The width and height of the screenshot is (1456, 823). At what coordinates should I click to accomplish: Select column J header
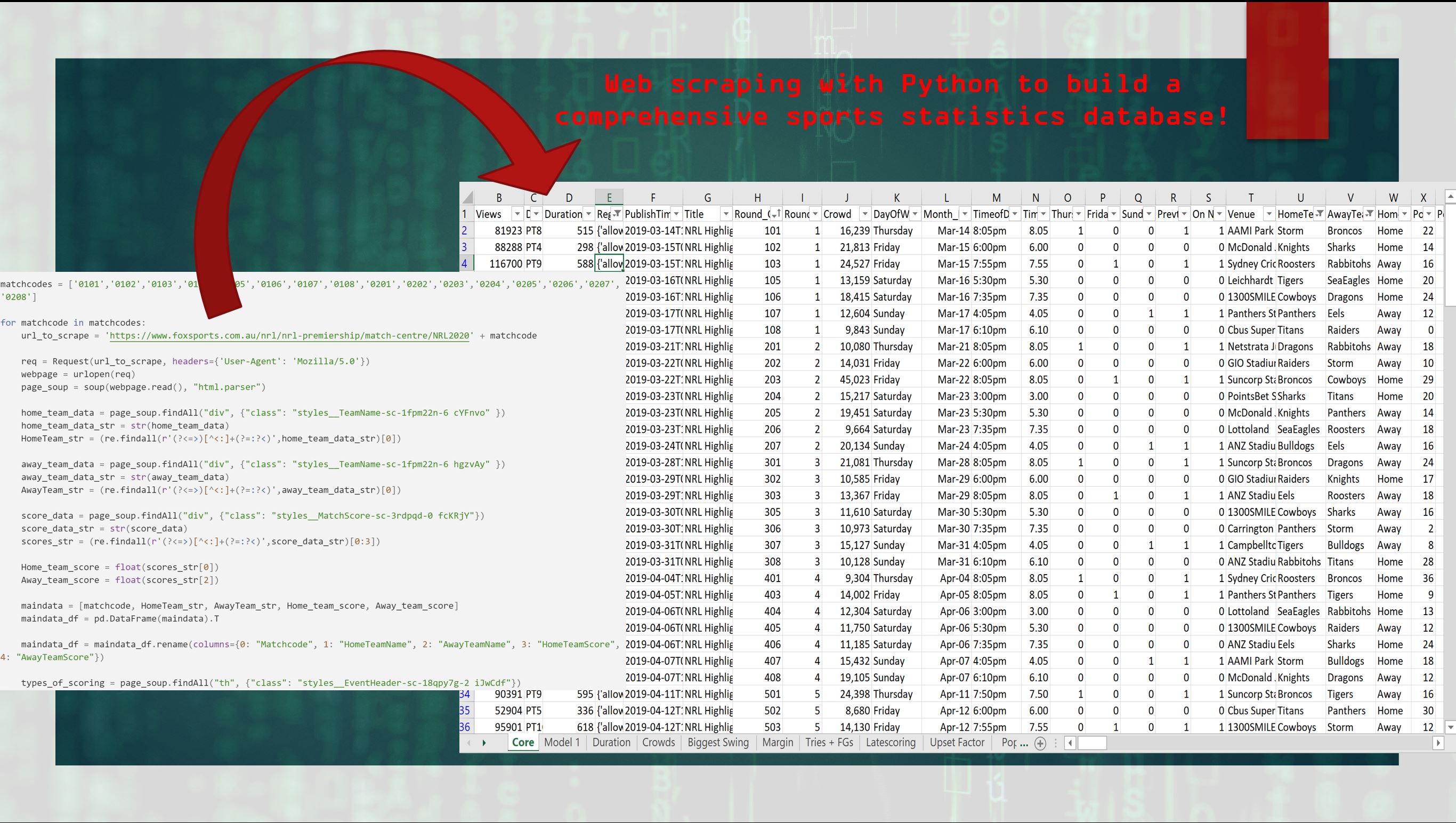(846, 197)
